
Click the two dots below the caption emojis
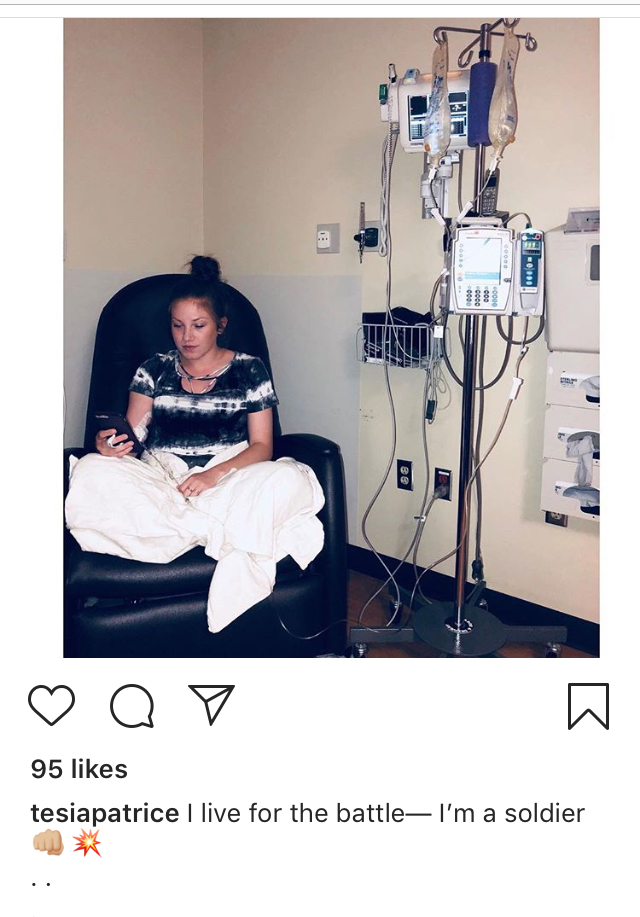(x=40, y=884)
